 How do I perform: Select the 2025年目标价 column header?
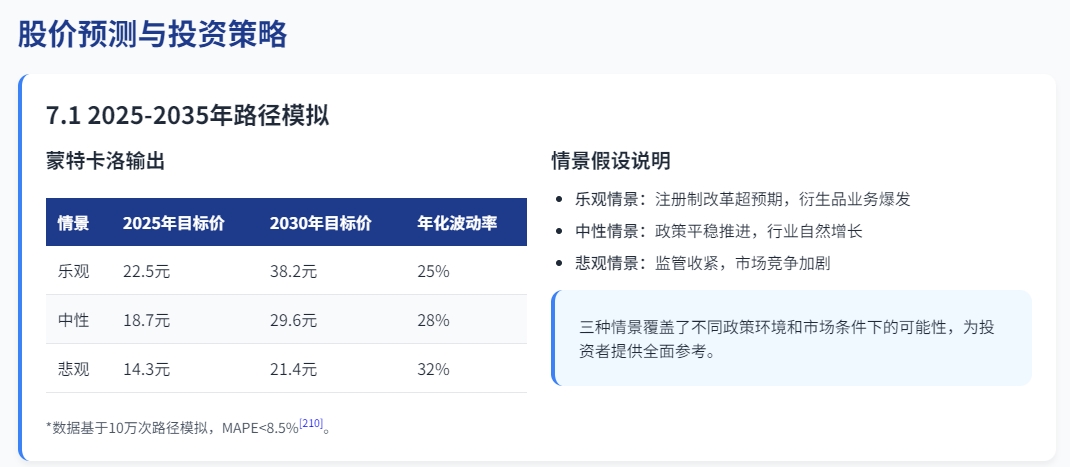173,223
